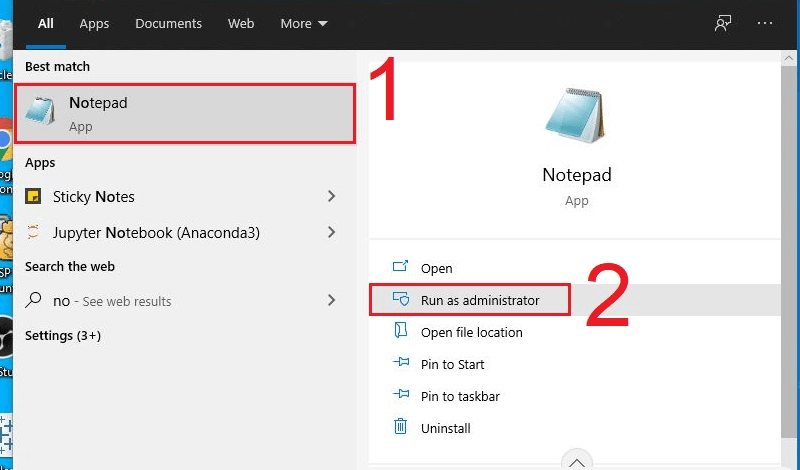Choose Pin to Start
The height and width of the screenshot is (470, 800).
pos(574,364)
